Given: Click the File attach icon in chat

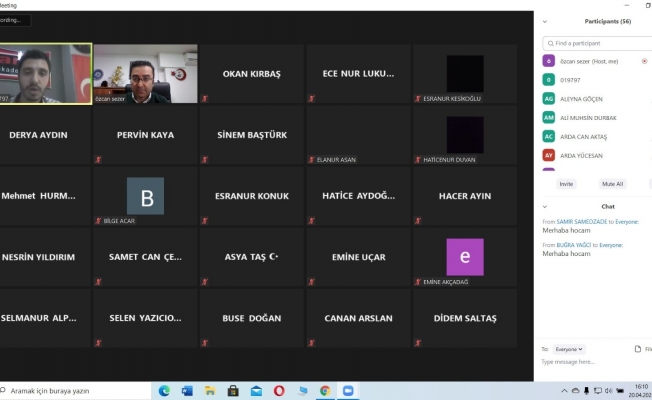Looking at the screenshot, I should point(638,349).
